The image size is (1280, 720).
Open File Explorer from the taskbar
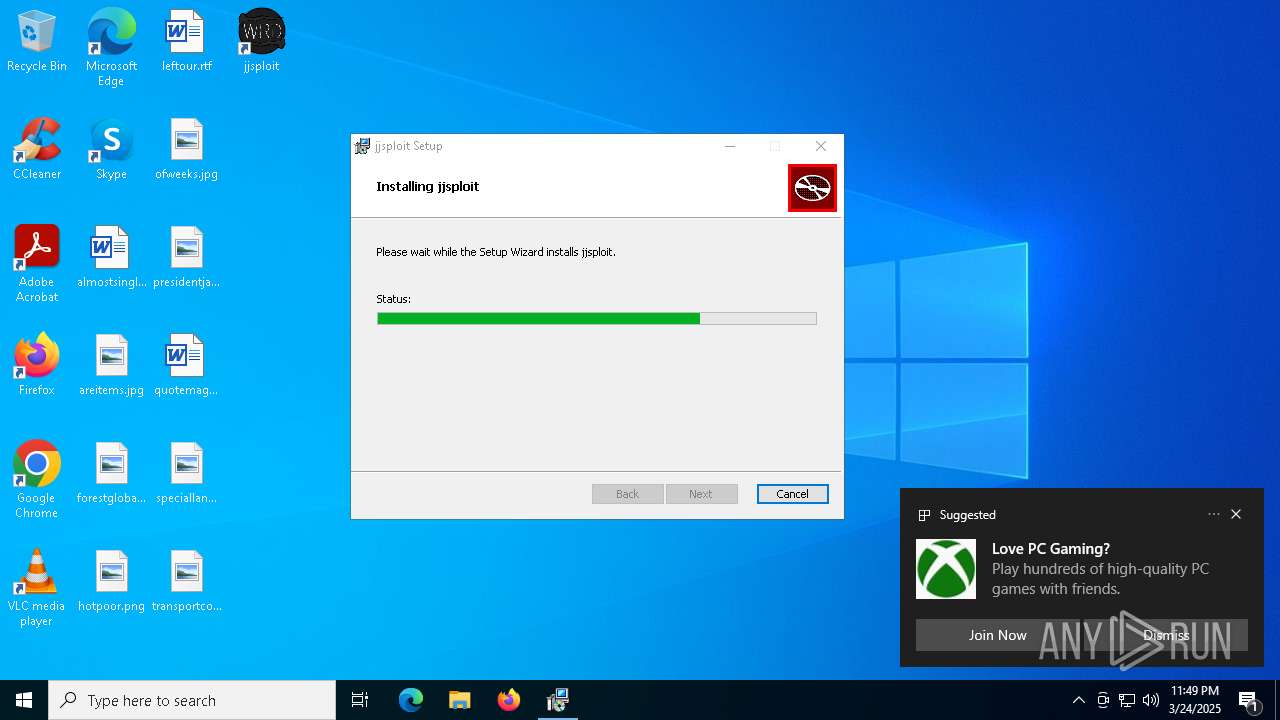[460, 700]
